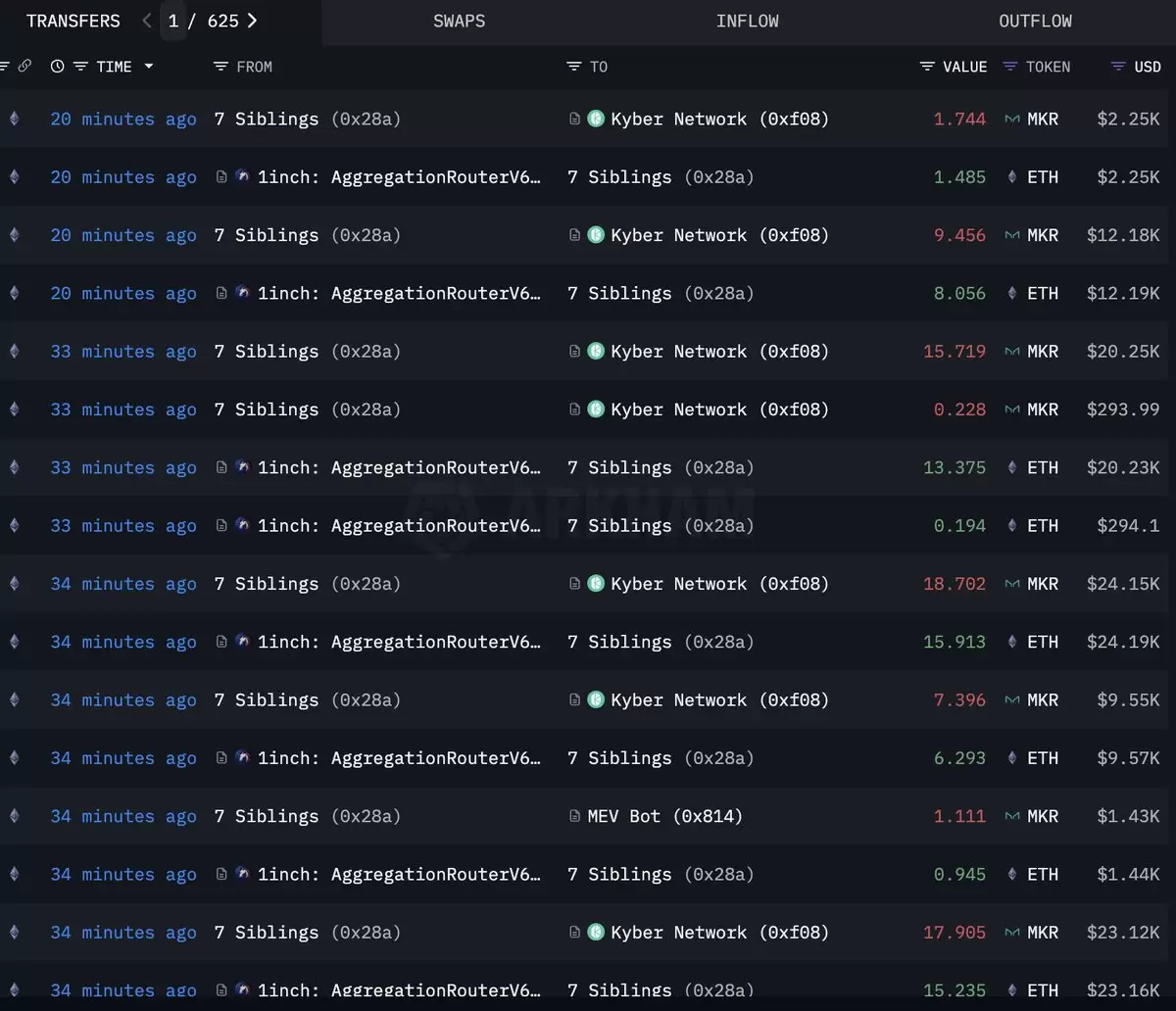
Task: Open the USD column filter icon
Action: [1118, 67]
